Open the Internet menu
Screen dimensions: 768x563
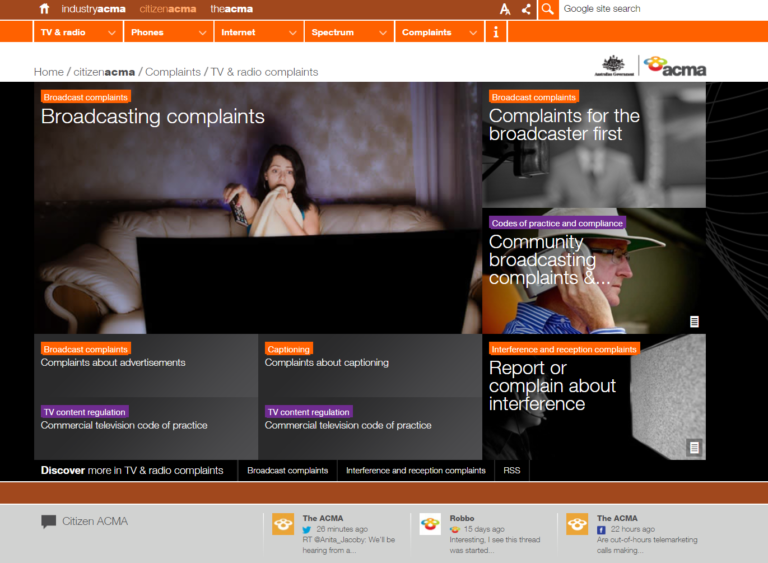pyautogui.click(x=259, y=32)
